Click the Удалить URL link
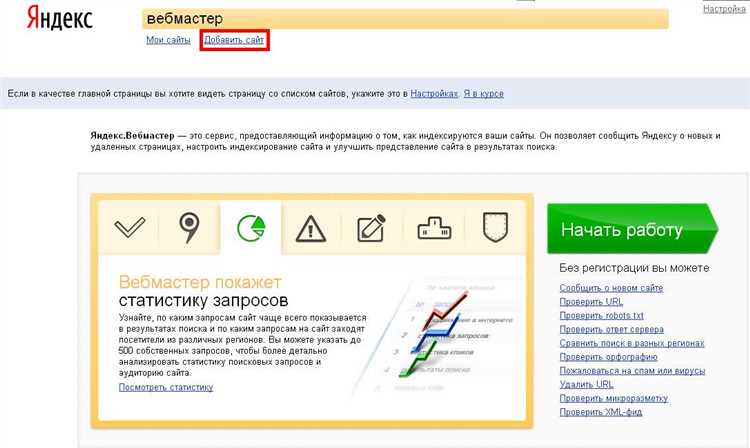This screenshot has width=750, height=448. [x=586, y=384]
